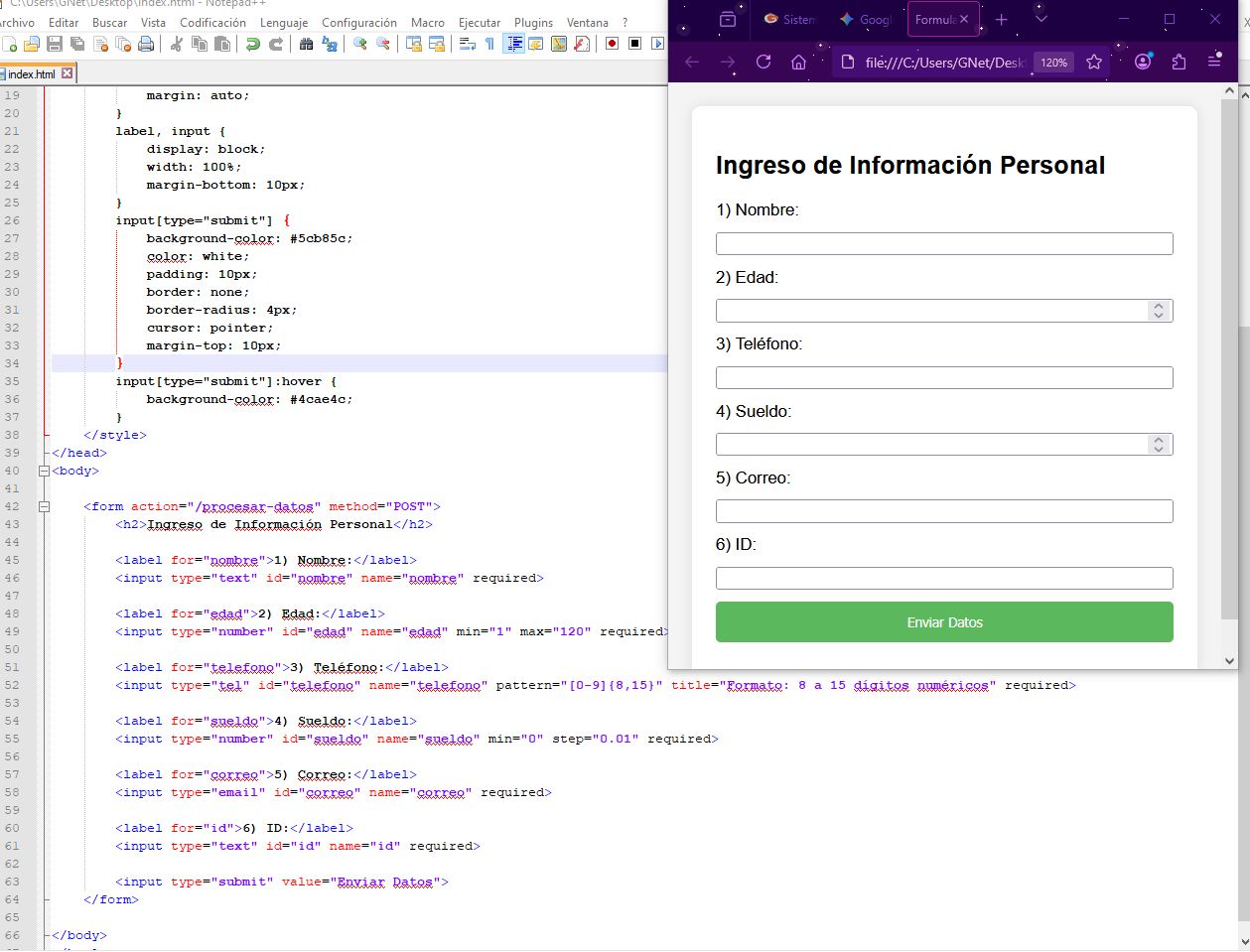Click the Save file icon in Notepad++

(55, 44)
